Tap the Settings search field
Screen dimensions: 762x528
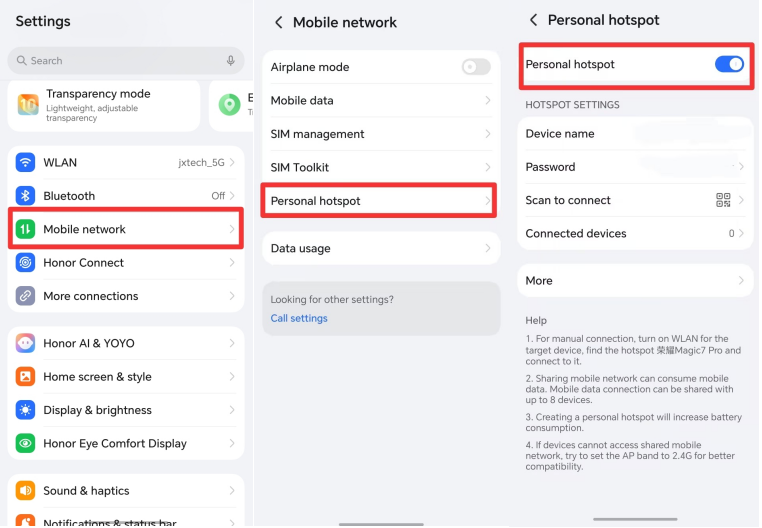click(x=120, y=61)
